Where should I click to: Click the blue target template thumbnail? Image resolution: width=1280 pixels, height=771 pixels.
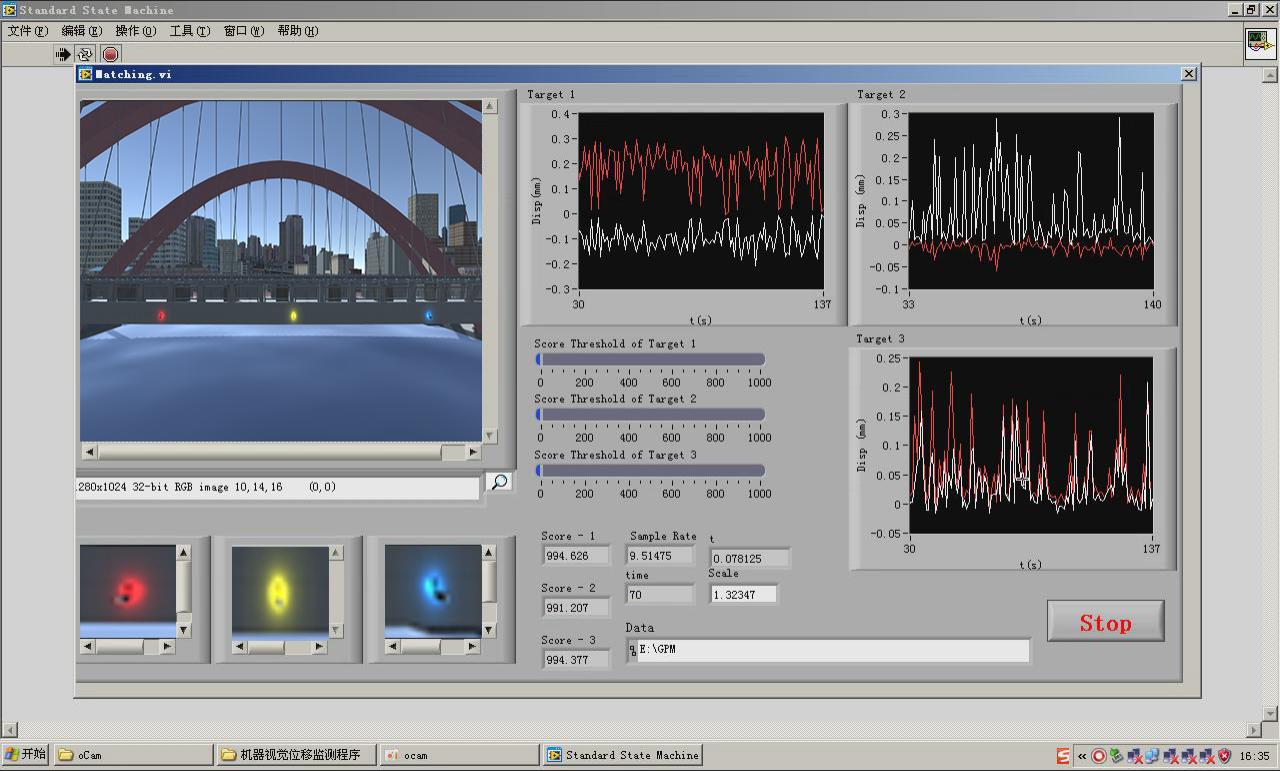click(433, 590)
